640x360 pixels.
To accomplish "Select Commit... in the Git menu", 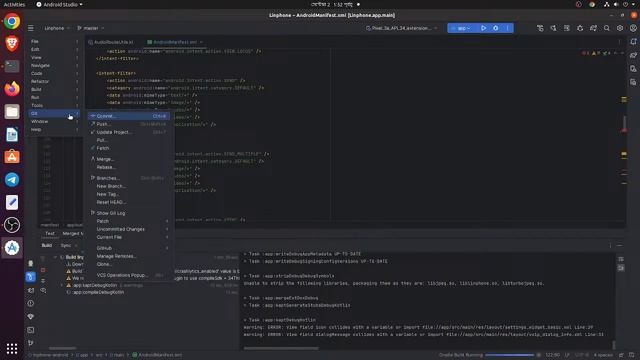I will tap(129, 116).
